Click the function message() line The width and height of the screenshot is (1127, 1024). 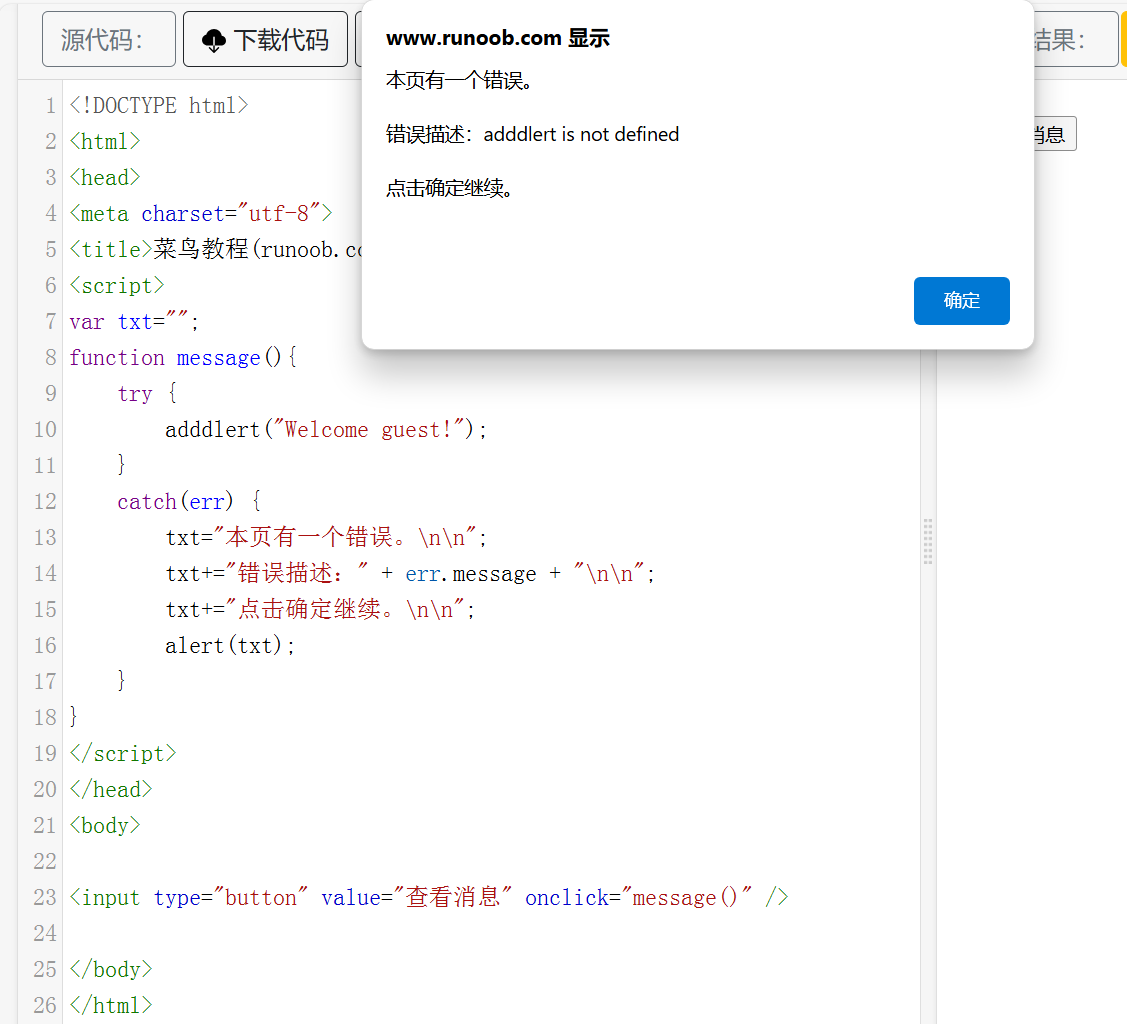183,357
